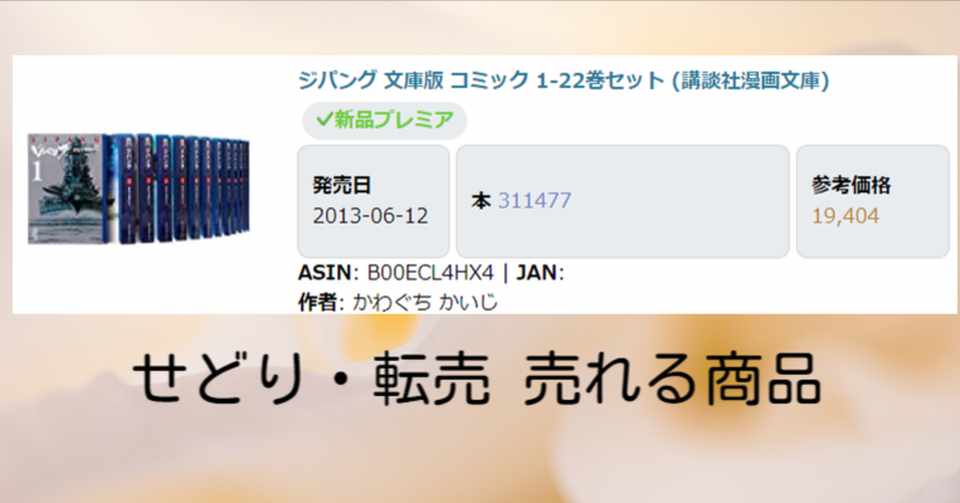This screenshot has width=960, height=503.
Task: Select the reference price 19,404
Action: click(846, 216)
